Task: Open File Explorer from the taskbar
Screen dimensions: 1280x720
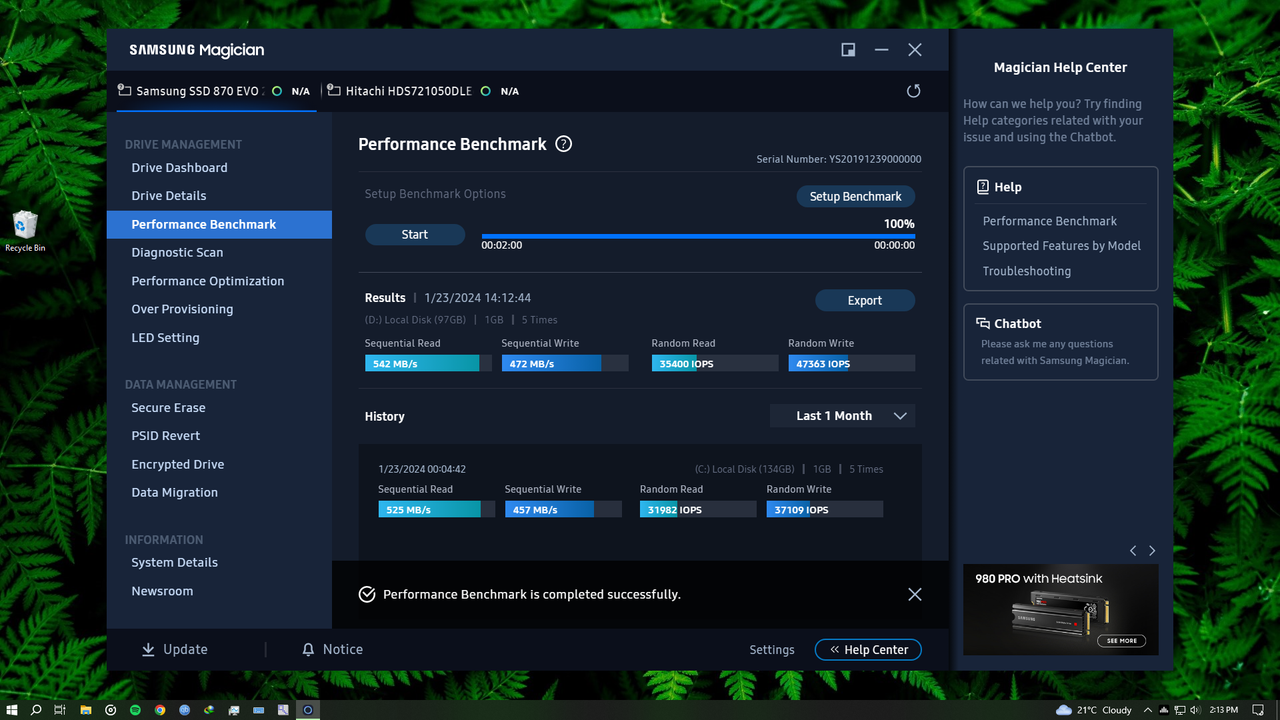Action: pyautogui.click(x=85, y=710)
